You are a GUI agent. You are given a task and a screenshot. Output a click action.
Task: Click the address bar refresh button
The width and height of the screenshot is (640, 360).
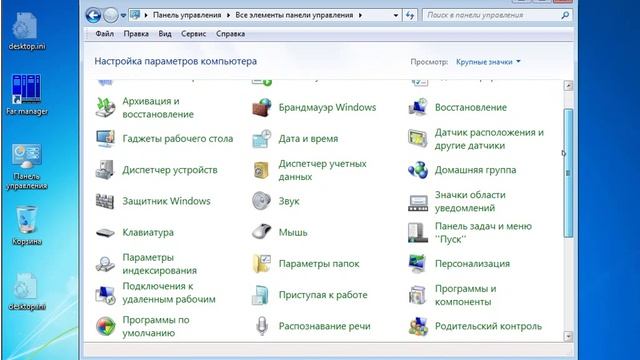click(x=410, y=16)
